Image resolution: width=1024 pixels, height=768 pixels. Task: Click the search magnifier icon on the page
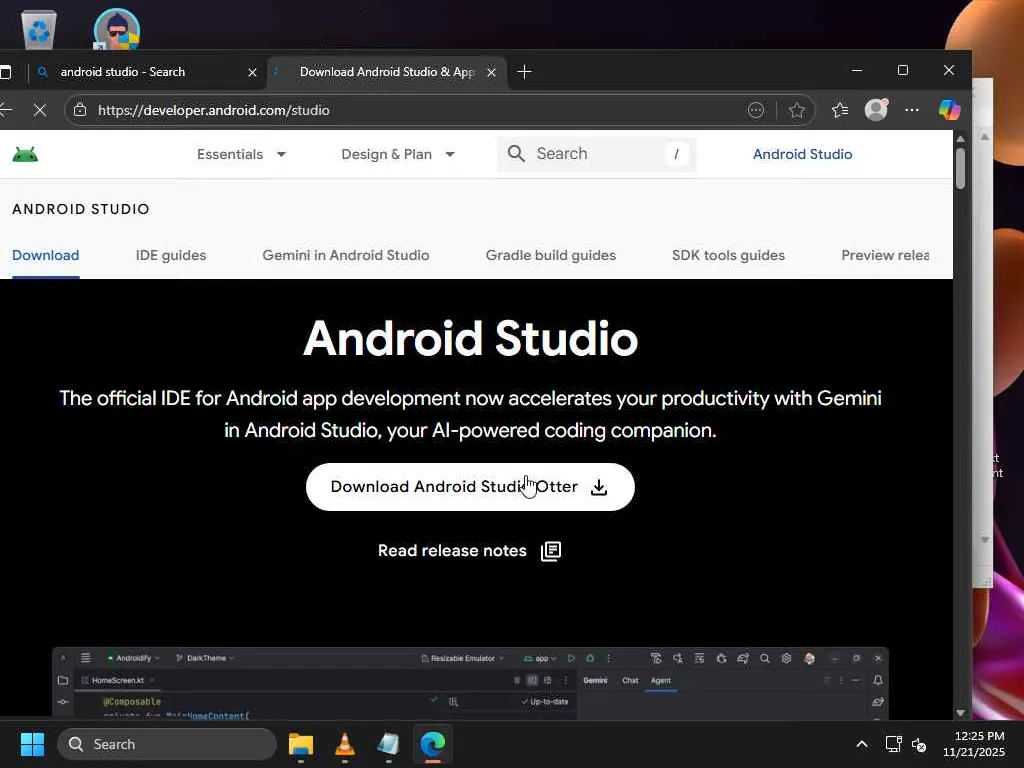(516, 154)
